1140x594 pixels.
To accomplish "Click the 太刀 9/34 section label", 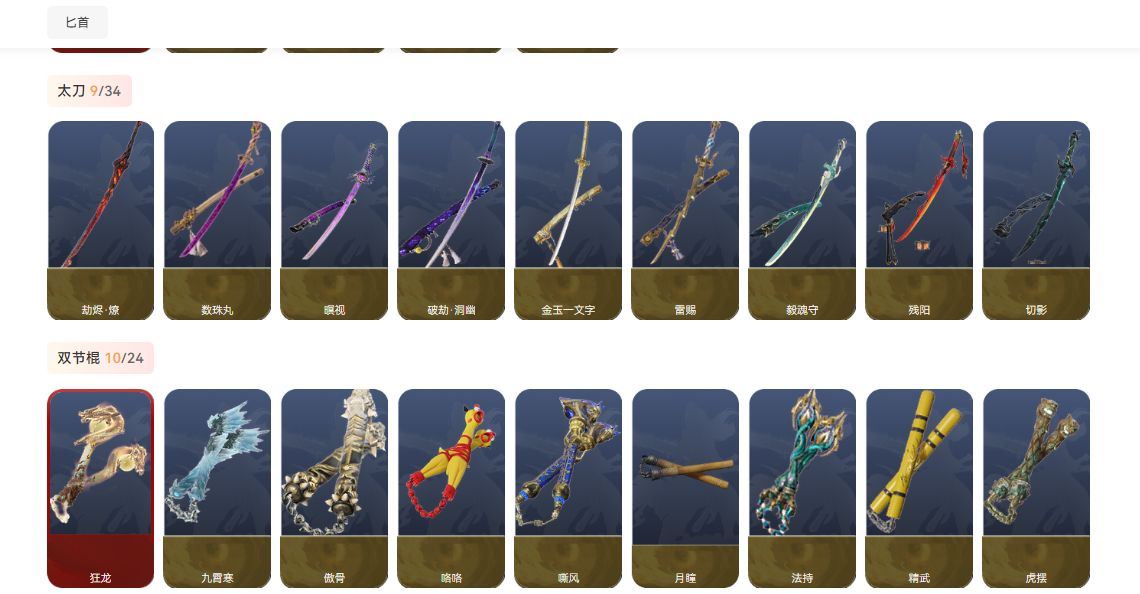I will (89, 91).
